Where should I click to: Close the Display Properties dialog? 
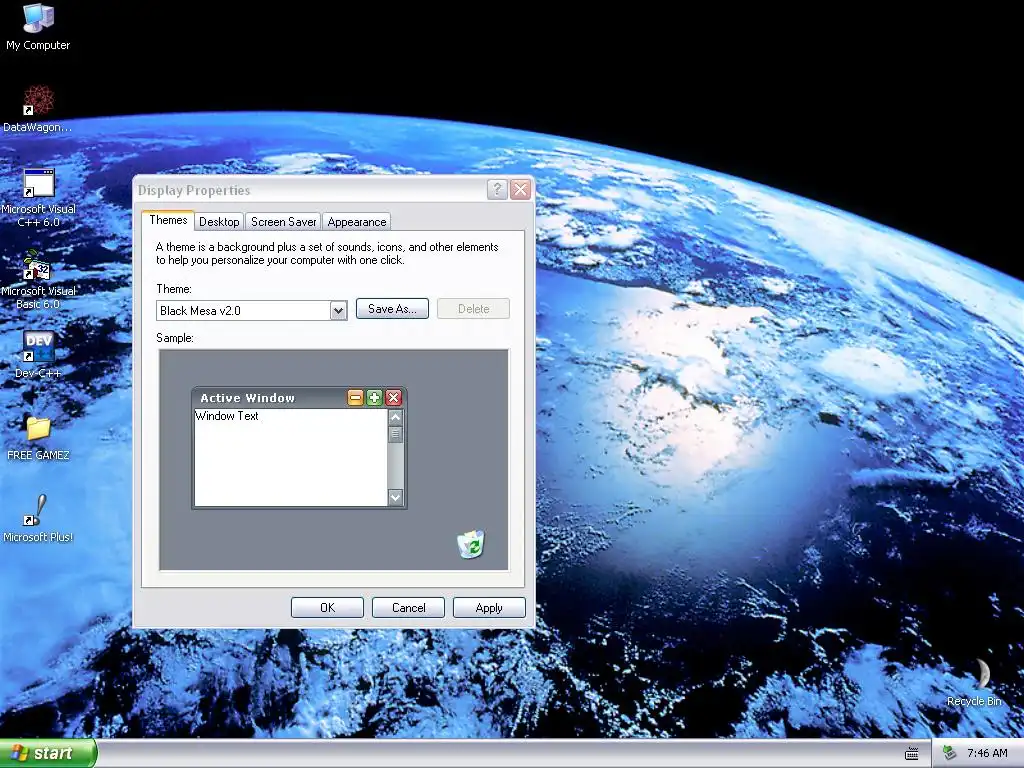pos(520,189)
